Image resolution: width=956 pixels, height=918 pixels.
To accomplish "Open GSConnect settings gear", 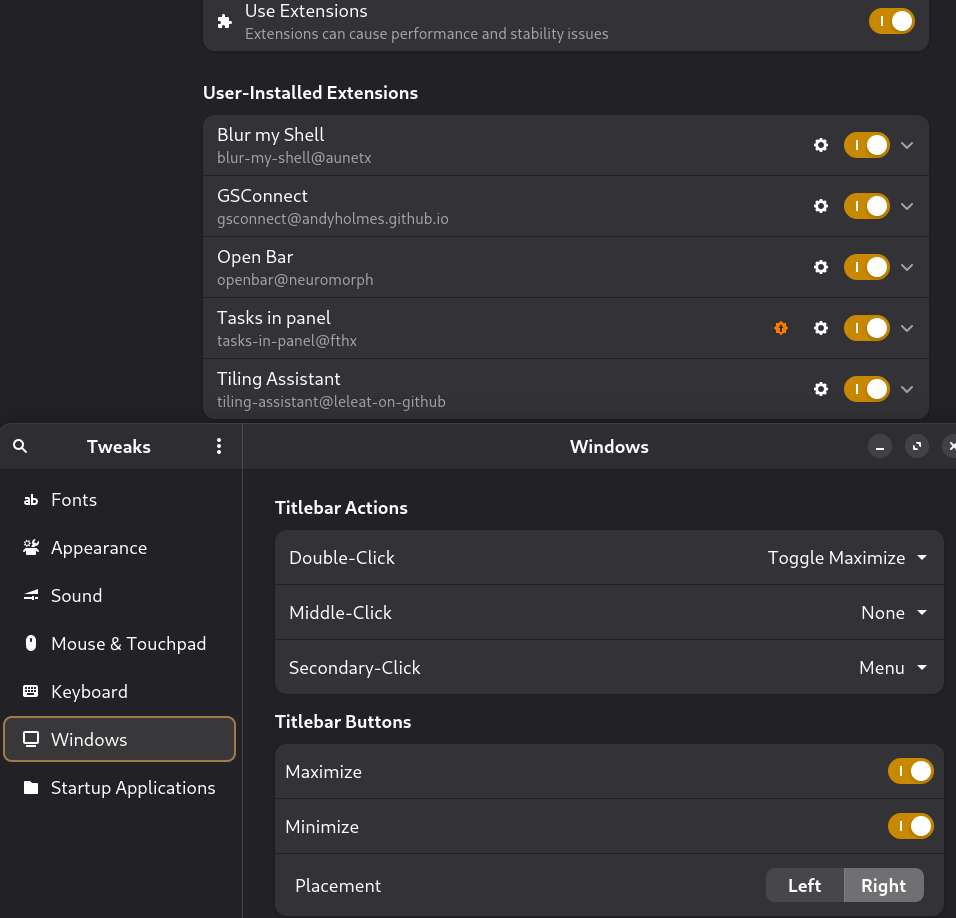I will tap(821, 206).
